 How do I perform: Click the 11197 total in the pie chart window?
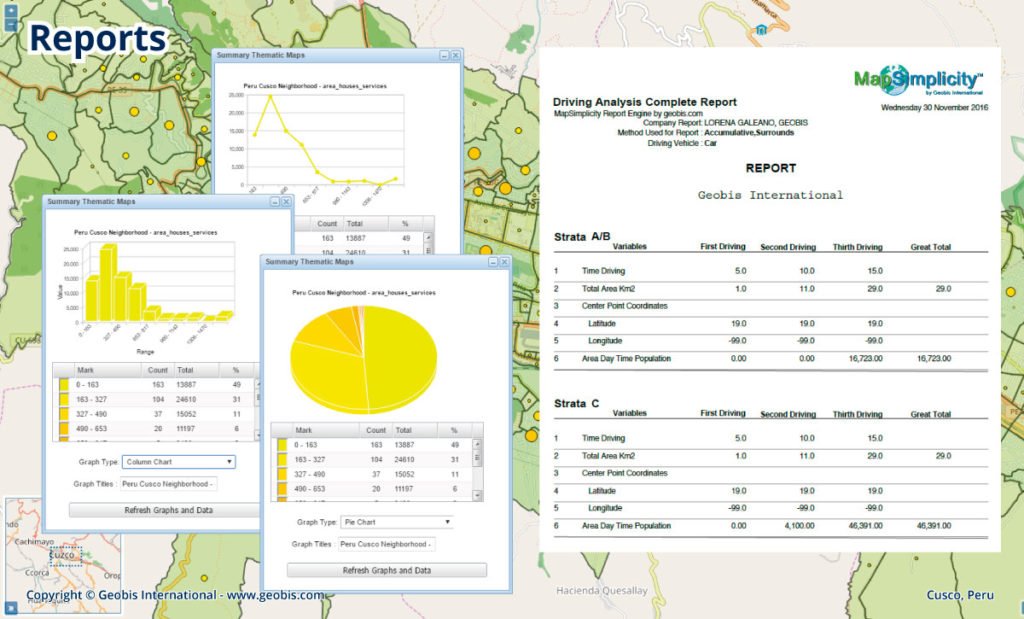point(404,489)
